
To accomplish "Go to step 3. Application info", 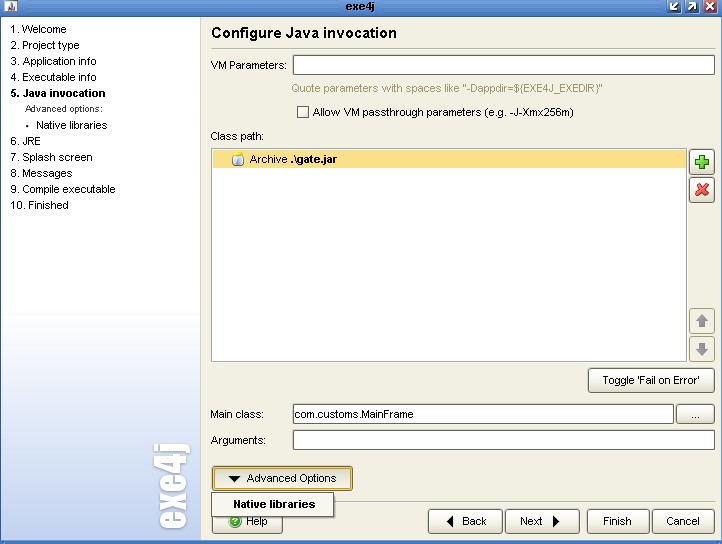I will coord(53,61).
